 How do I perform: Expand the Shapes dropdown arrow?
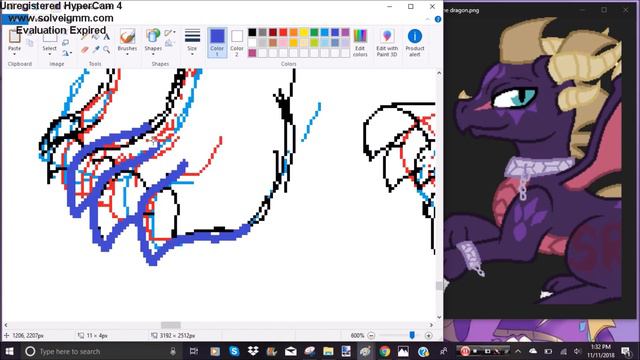pos(153,53)
